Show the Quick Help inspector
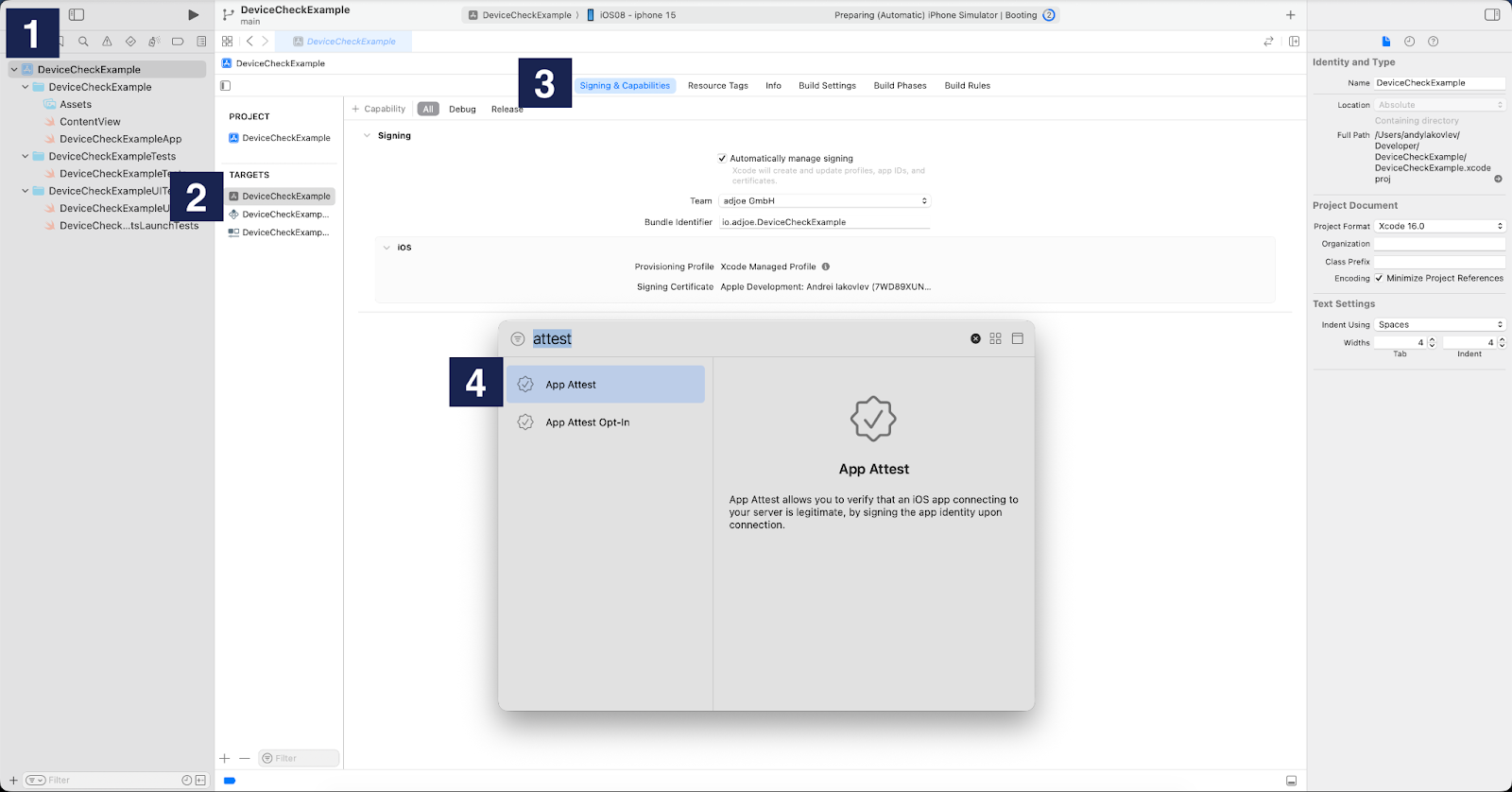The height and width of the screenshot is (792, 1512). coord(1433,42)
